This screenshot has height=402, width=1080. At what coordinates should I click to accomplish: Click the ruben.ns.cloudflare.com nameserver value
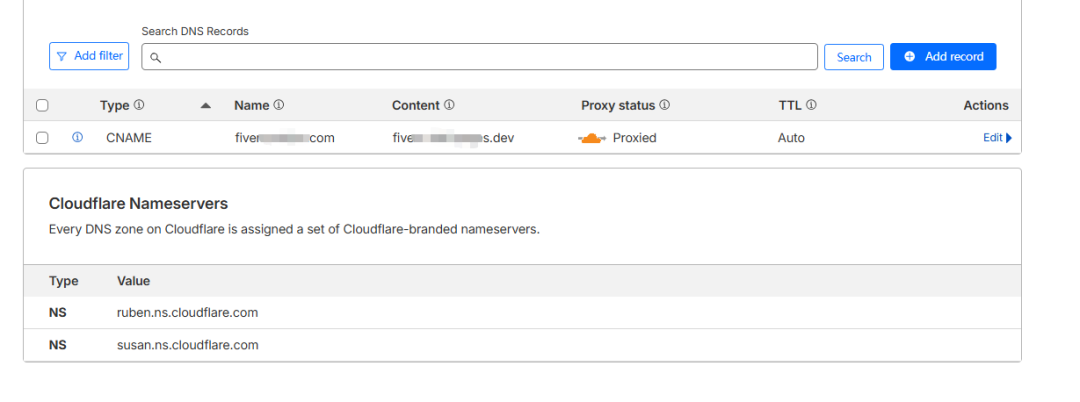(187, 312)
